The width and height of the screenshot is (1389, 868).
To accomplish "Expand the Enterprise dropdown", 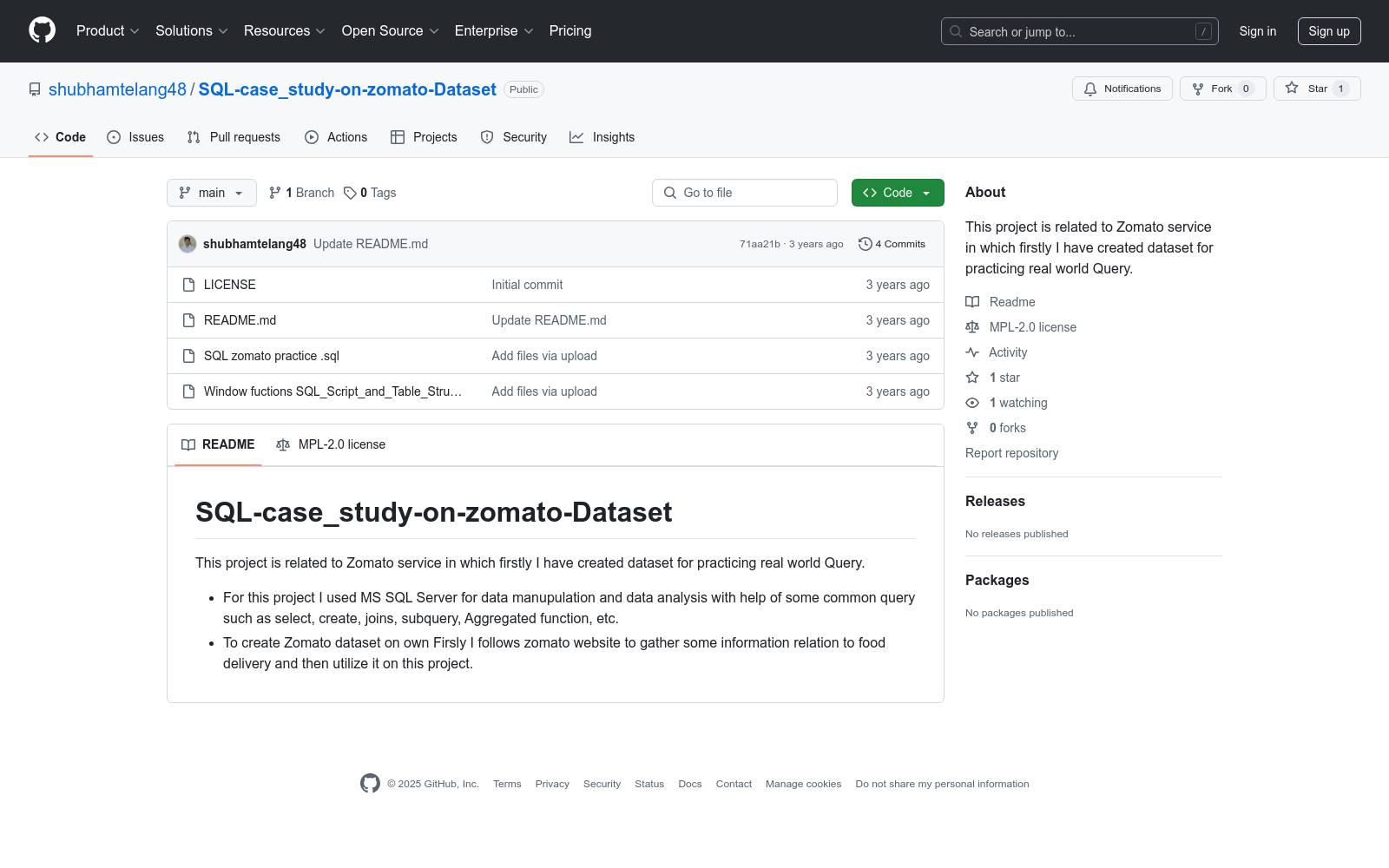I will (x=494, y=31).
